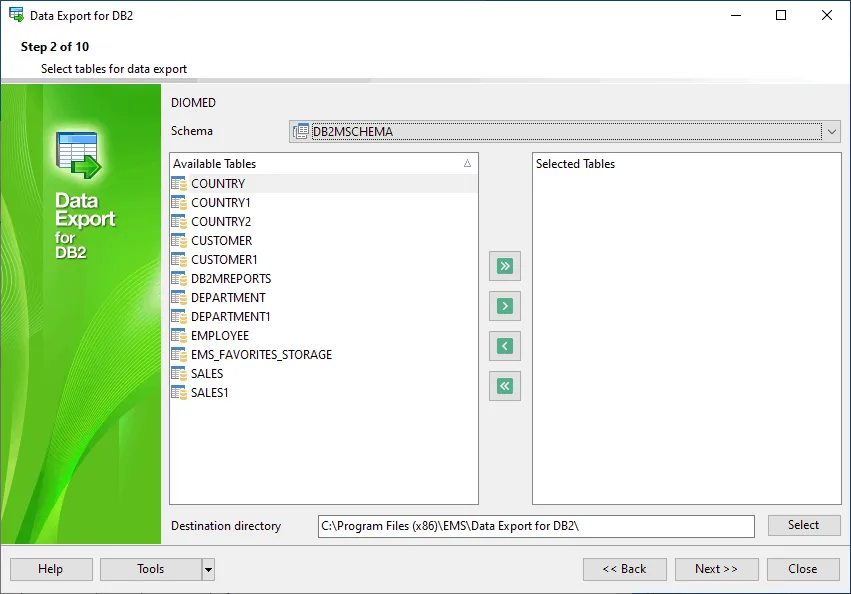The height and width of the screenshot is (594, 851).
Task: Click the EMS_FAVORITES_STORAGE table icon
Action: click(x=179, y=355)
